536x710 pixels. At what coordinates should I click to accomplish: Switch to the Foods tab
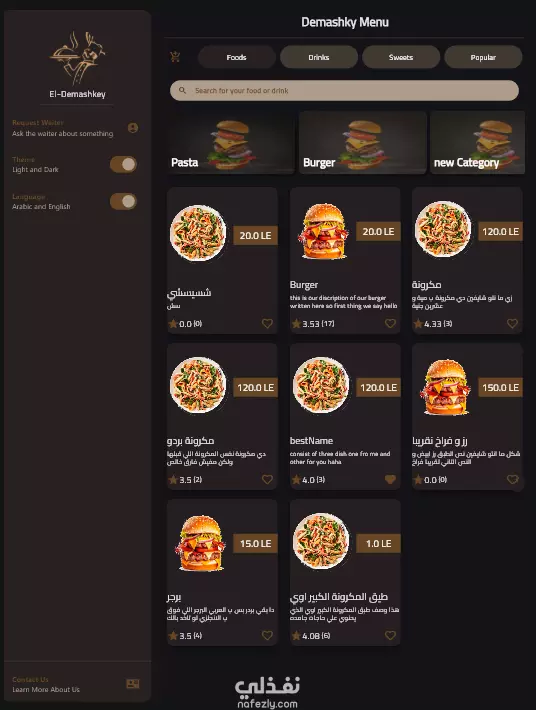[237, 57]
